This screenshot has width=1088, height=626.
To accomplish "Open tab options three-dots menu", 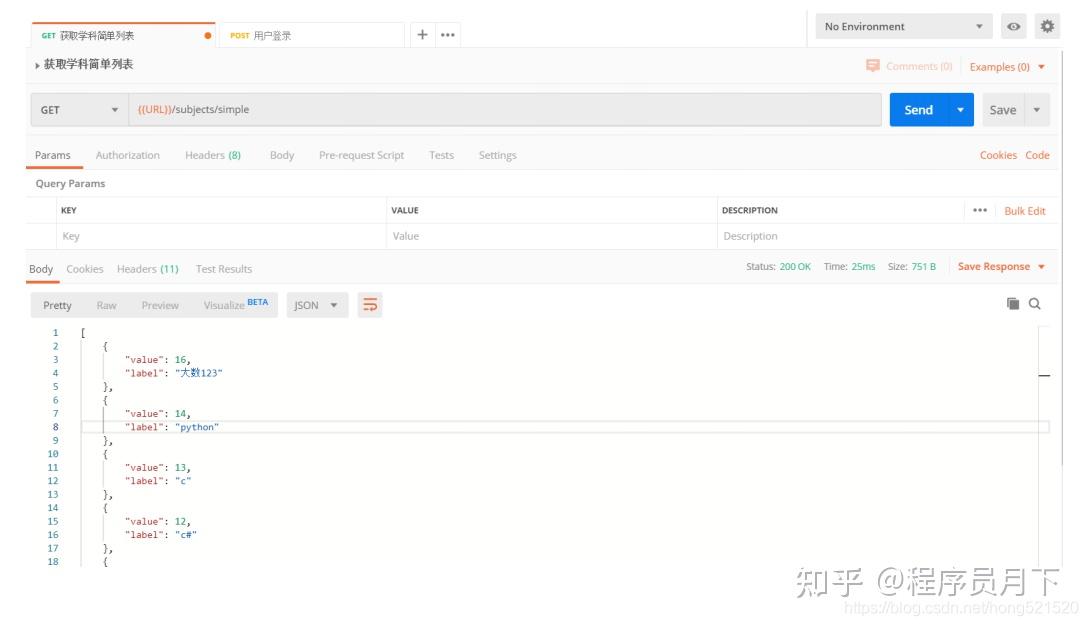I will click(448, 35).
